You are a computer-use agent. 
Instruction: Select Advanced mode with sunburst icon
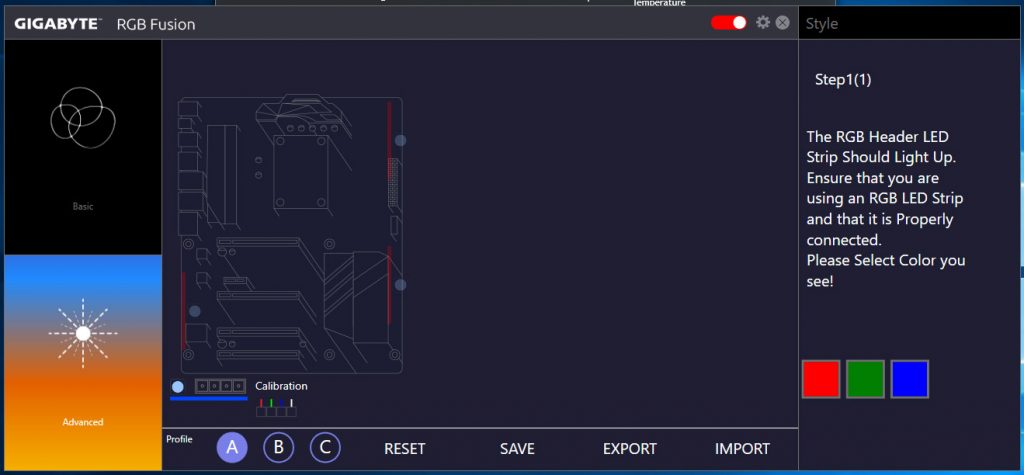coord(83,363)
